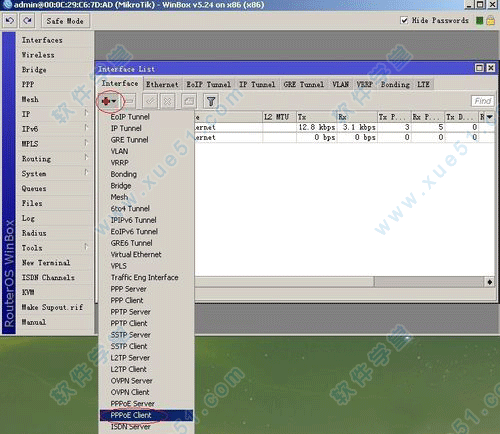Open the column selector dropdown arrow
Screen dimensions: 500x434
click(489, 117)
